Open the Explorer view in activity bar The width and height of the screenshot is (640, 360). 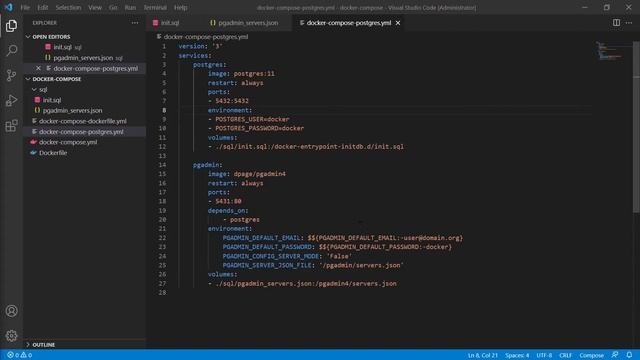coord(11,26)
